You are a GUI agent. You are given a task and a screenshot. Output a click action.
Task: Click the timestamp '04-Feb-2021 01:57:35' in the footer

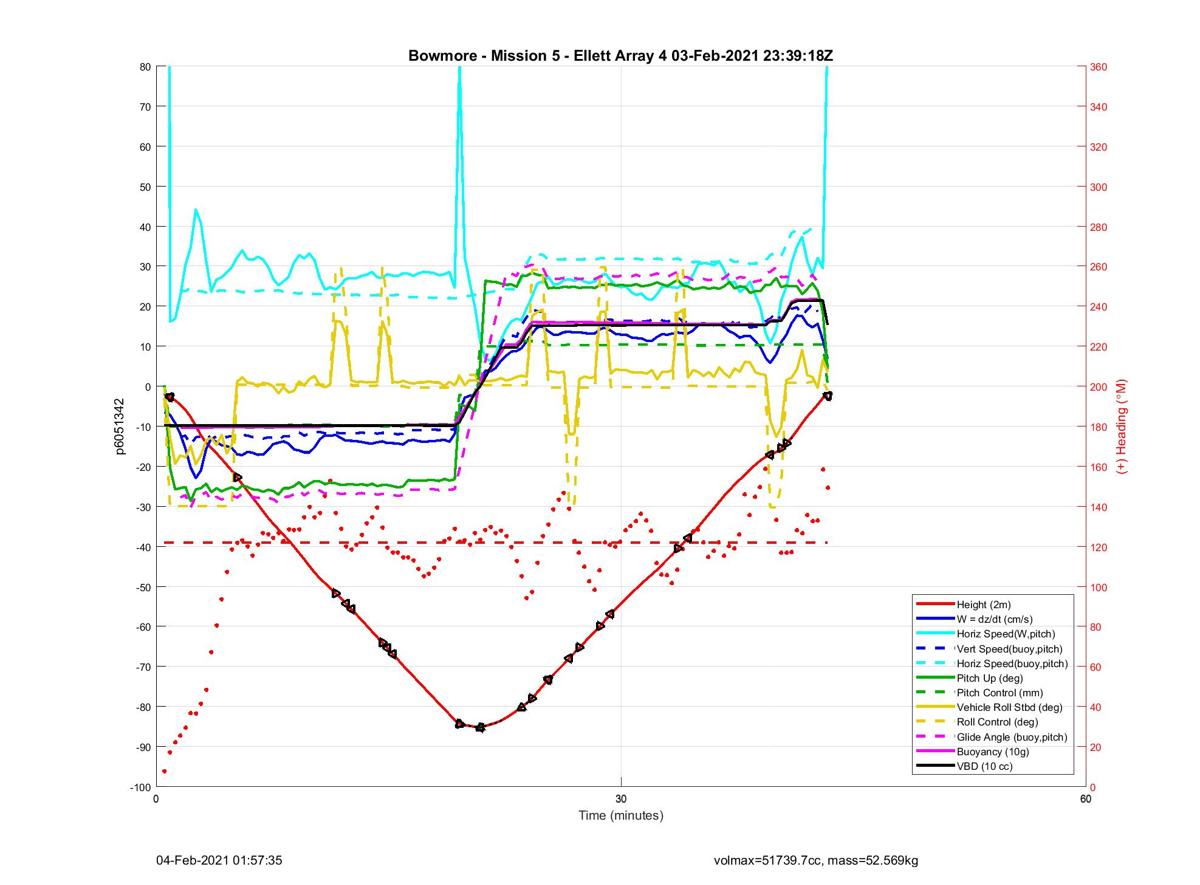click(219, 860)
